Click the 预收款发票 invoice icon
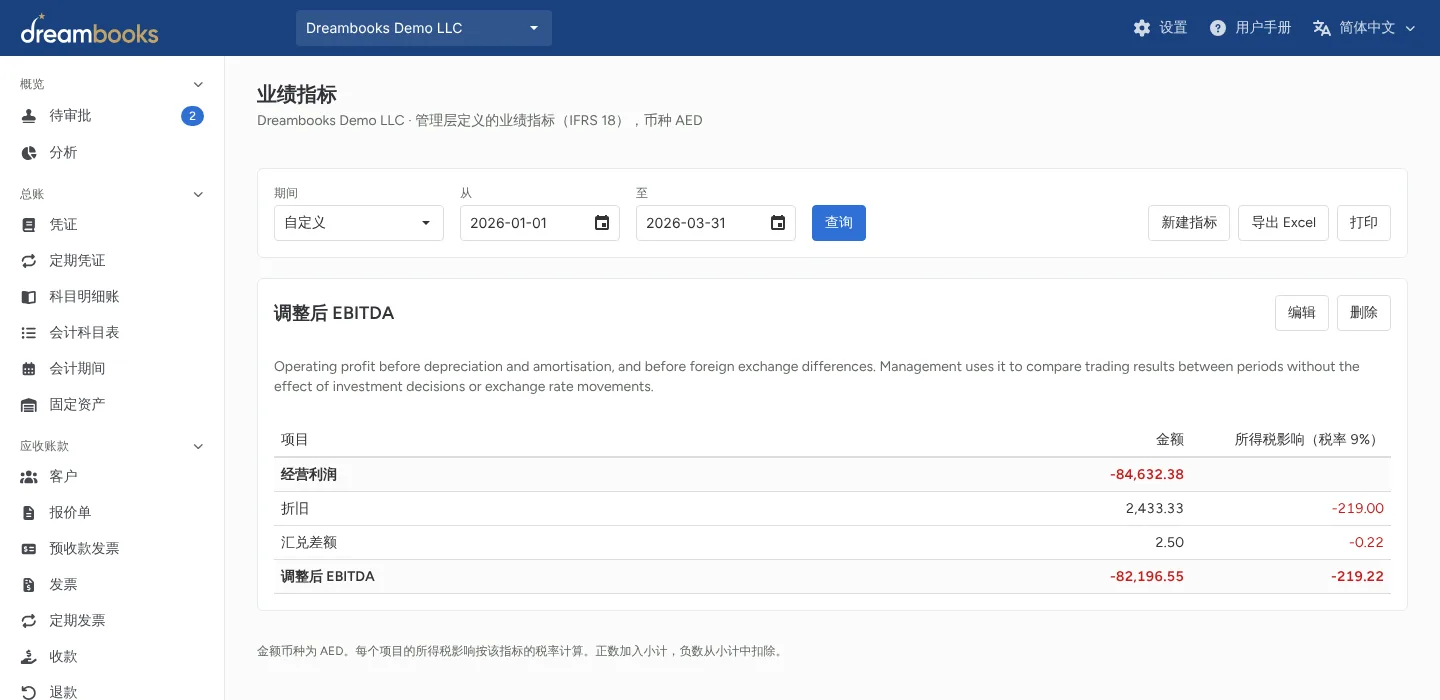1440x700 pixels. click(29, 549)
